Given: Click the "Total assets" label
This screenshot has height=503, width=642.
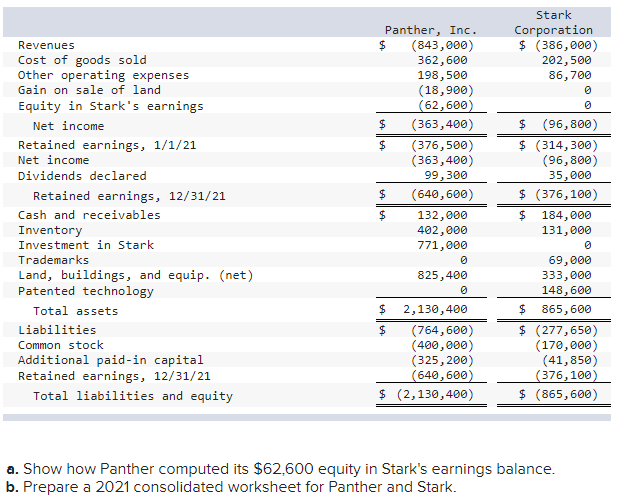Looking at the screenshot, I should click(x=75, y=311).
